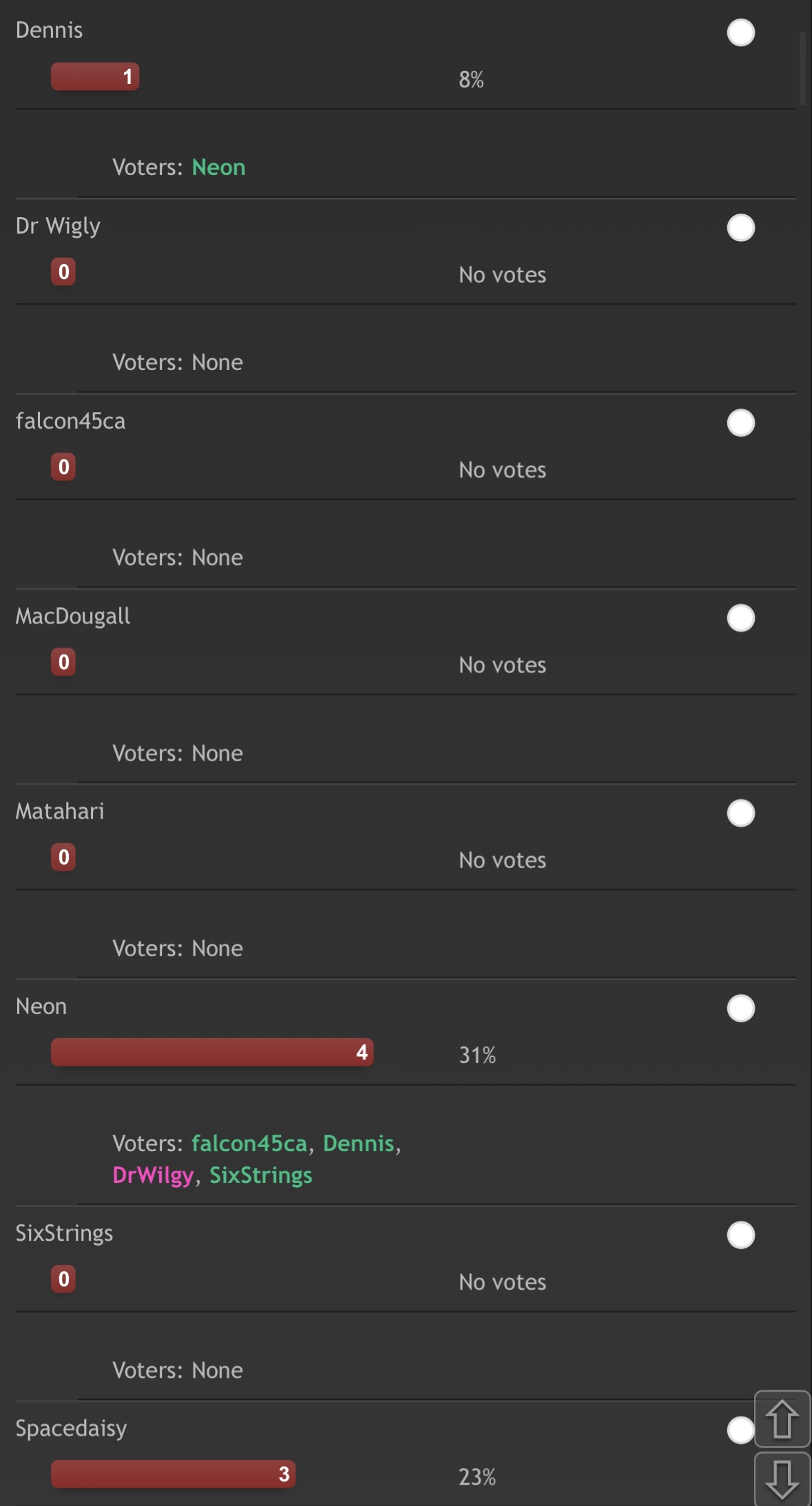Select the Dr Wigly radio button
The height and width of the screenshot is (1506, 812).
tap(741, 227)
